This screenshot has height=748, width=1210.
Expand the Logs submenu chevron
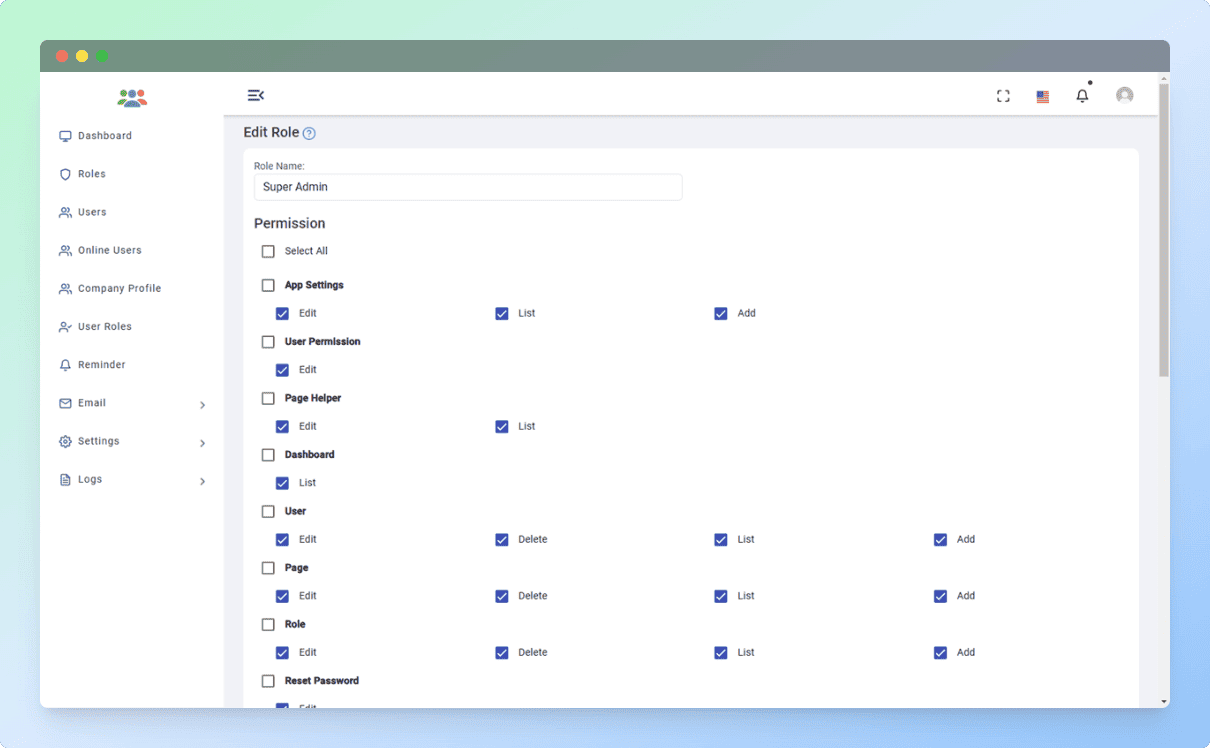tap(202, 481)
